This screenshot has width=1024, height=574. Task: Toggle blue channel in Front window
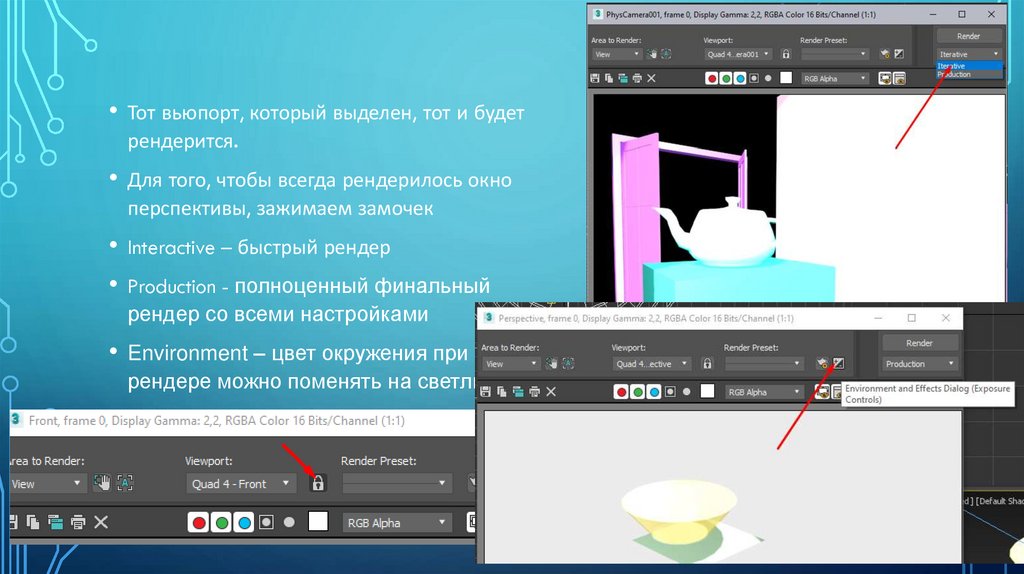click(244, 522)
